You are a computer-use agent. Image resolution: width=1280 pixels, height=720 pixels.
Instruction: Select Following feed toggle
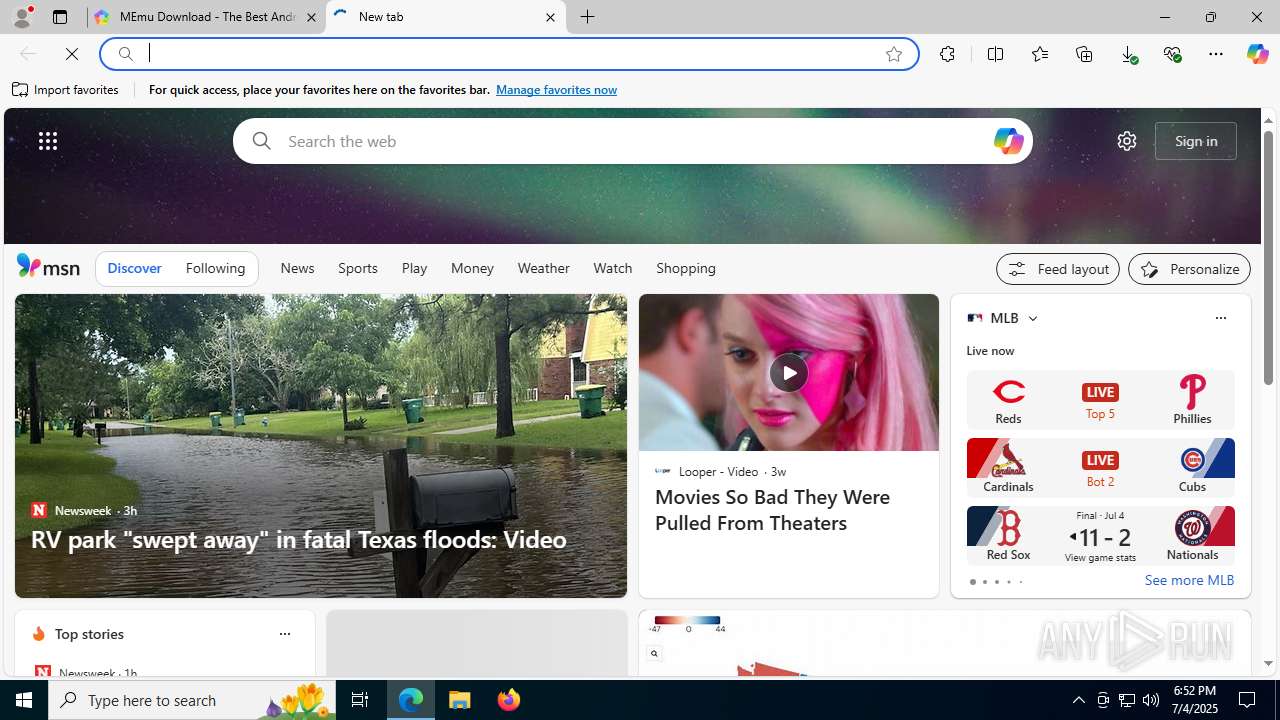(x=215, y=268)
